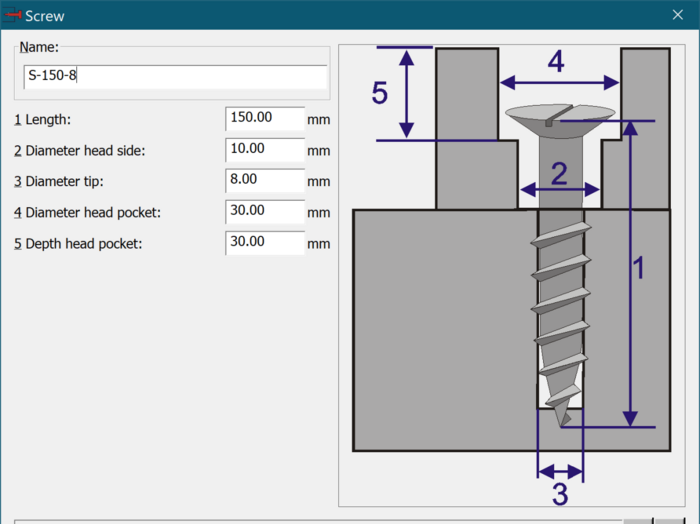Click dimension number 5 in the diagram
Viewport: 700px width, 524px height.
tap(380, 93)
